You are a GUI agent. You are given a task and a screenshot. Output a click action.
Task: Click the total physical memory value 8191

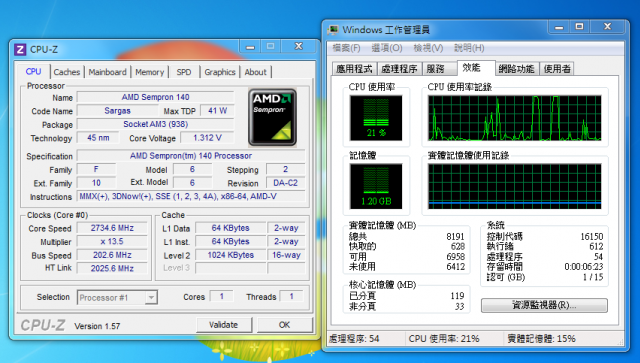456,236
